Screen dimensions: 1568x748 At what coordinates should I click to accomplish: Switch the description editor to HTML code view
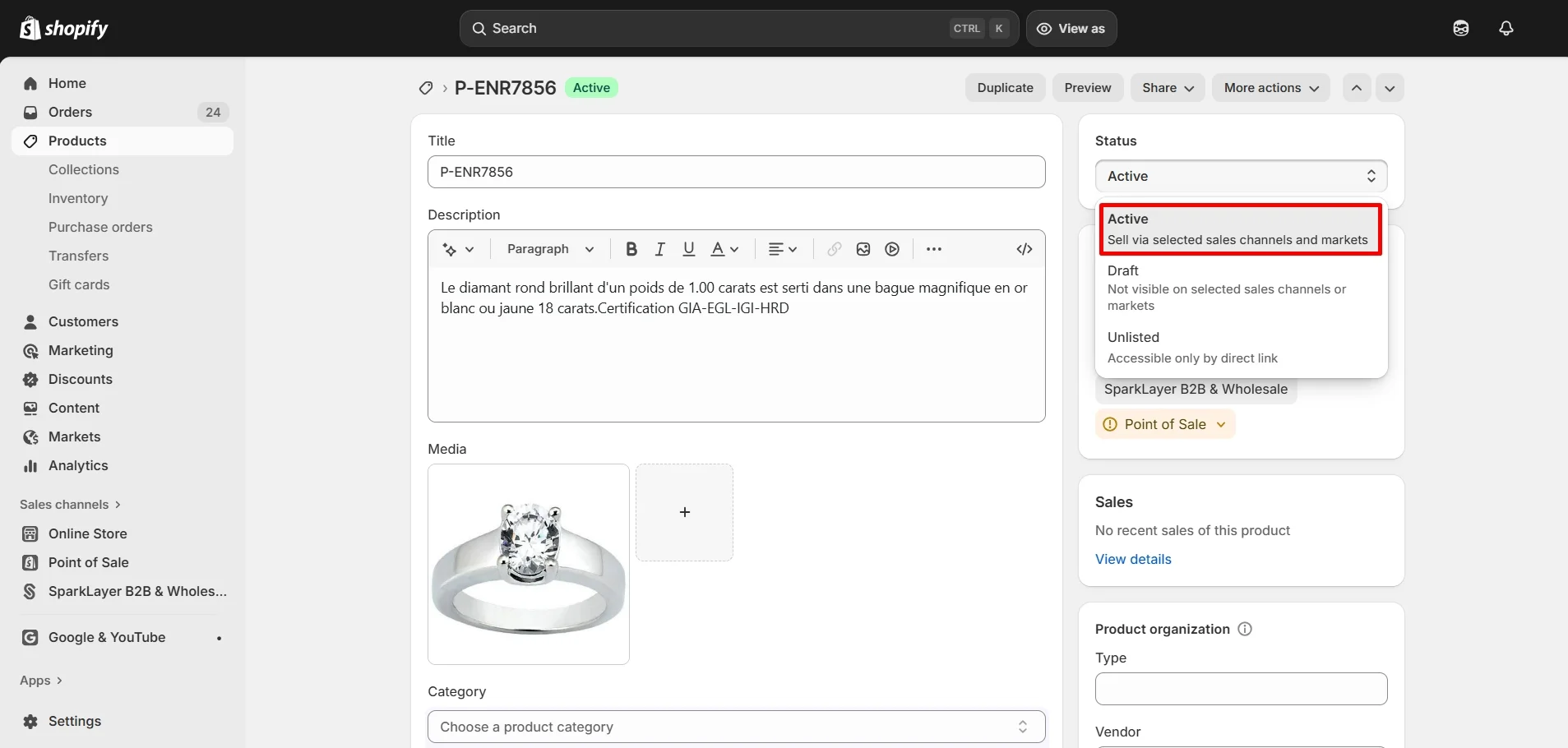(x=1023, y=249)
